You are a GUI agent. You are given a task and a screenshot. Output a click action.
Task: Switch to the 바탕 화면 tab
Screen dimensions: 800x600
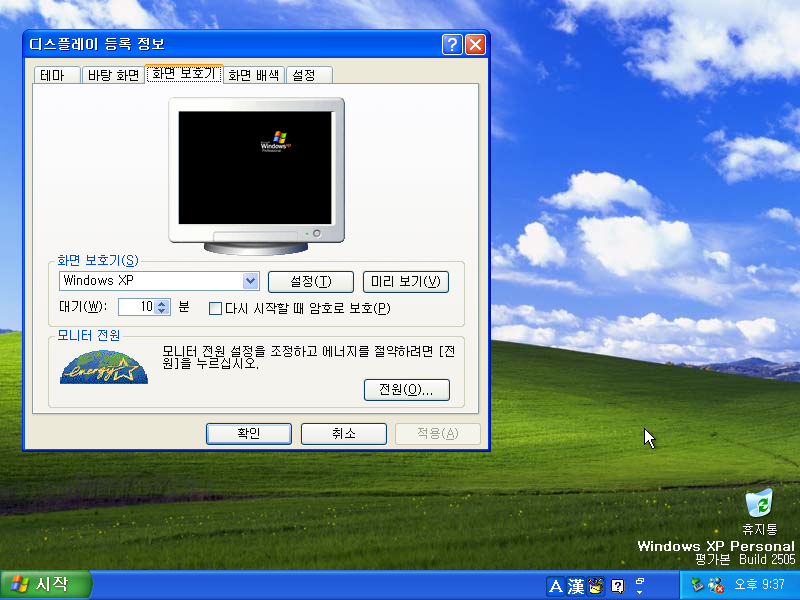pyautogui.click(x=113, y=75)
